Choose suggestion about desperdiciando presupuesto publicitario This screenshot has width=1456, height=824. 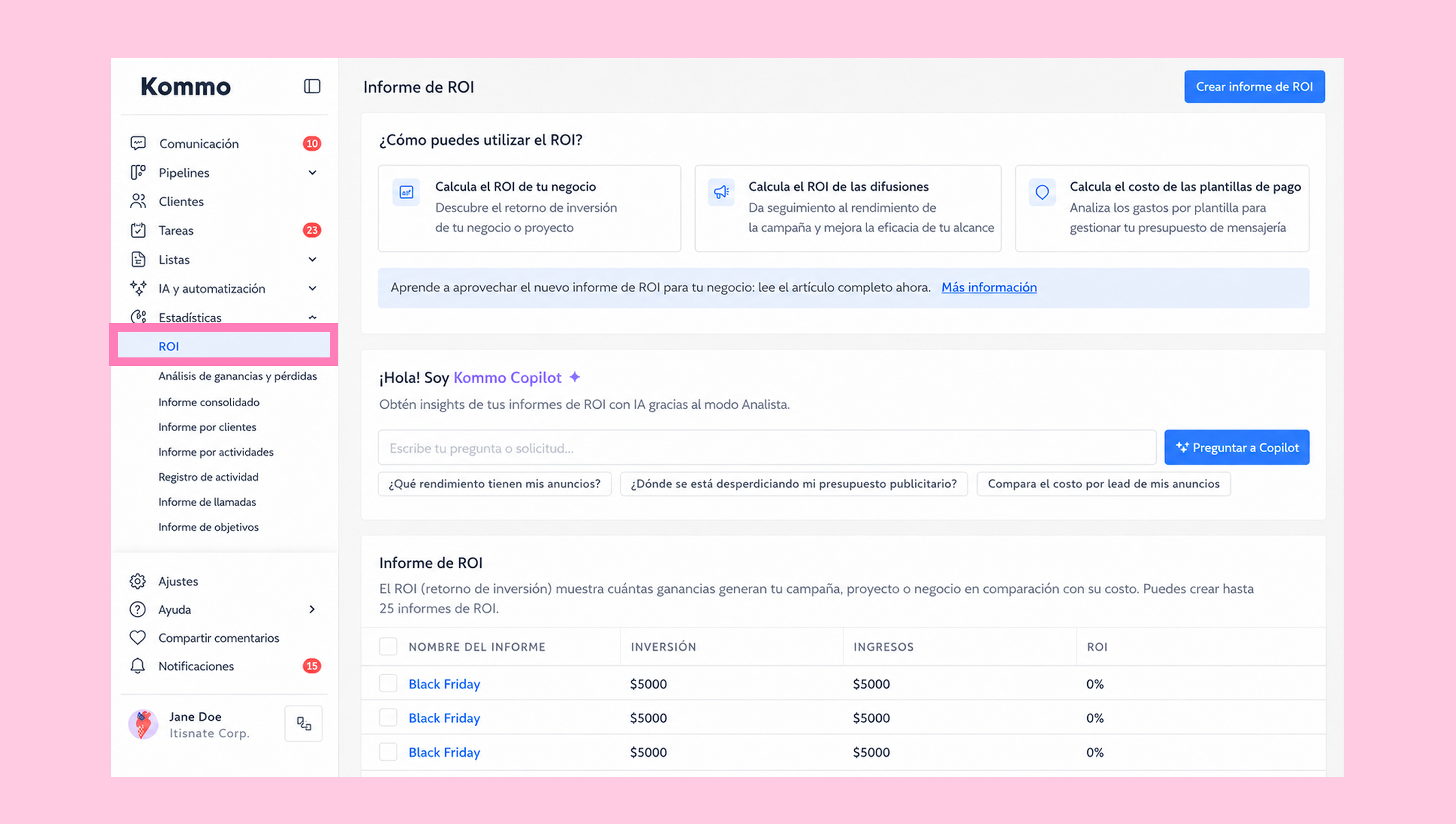click(794, 484)
